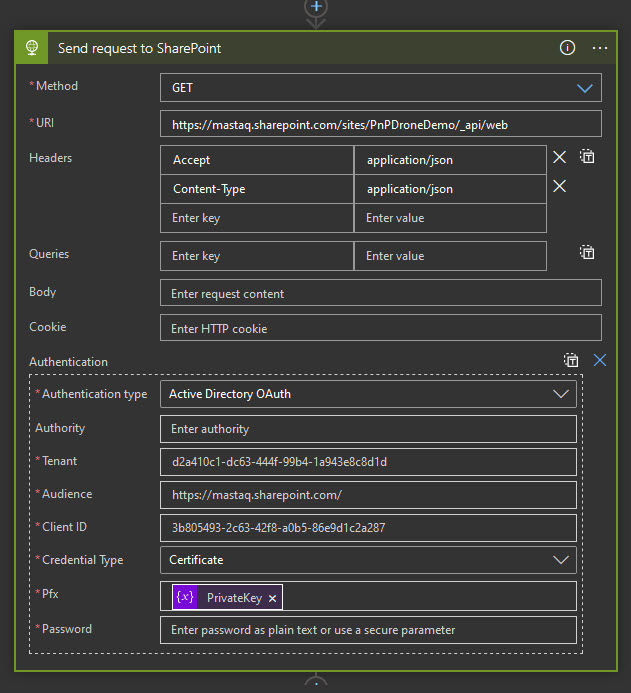Delete the Content-Type header row
This screenshot has width=631, height=693.
tap(560, 186)
